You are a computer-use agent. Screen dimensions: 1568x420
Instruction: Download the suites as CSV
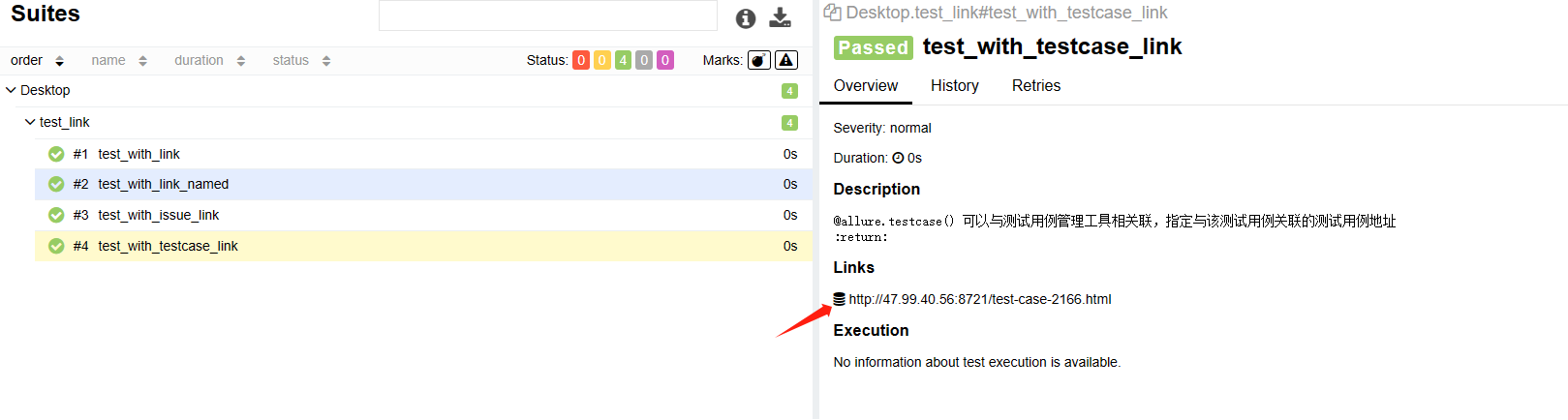(780, 17)
